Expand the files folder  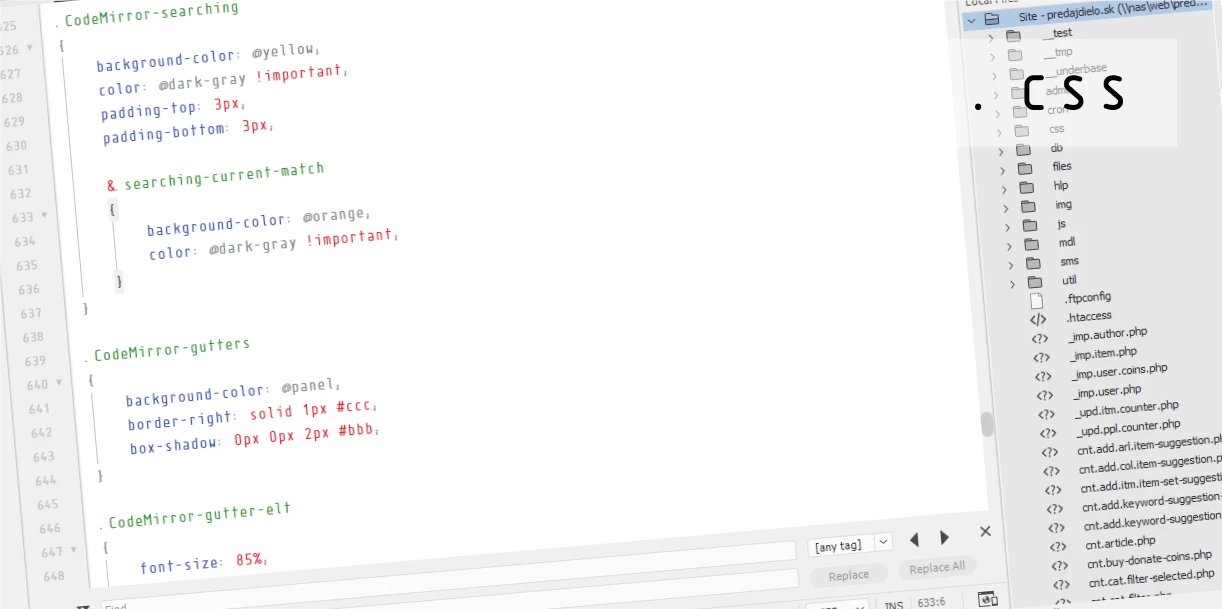1002,170
